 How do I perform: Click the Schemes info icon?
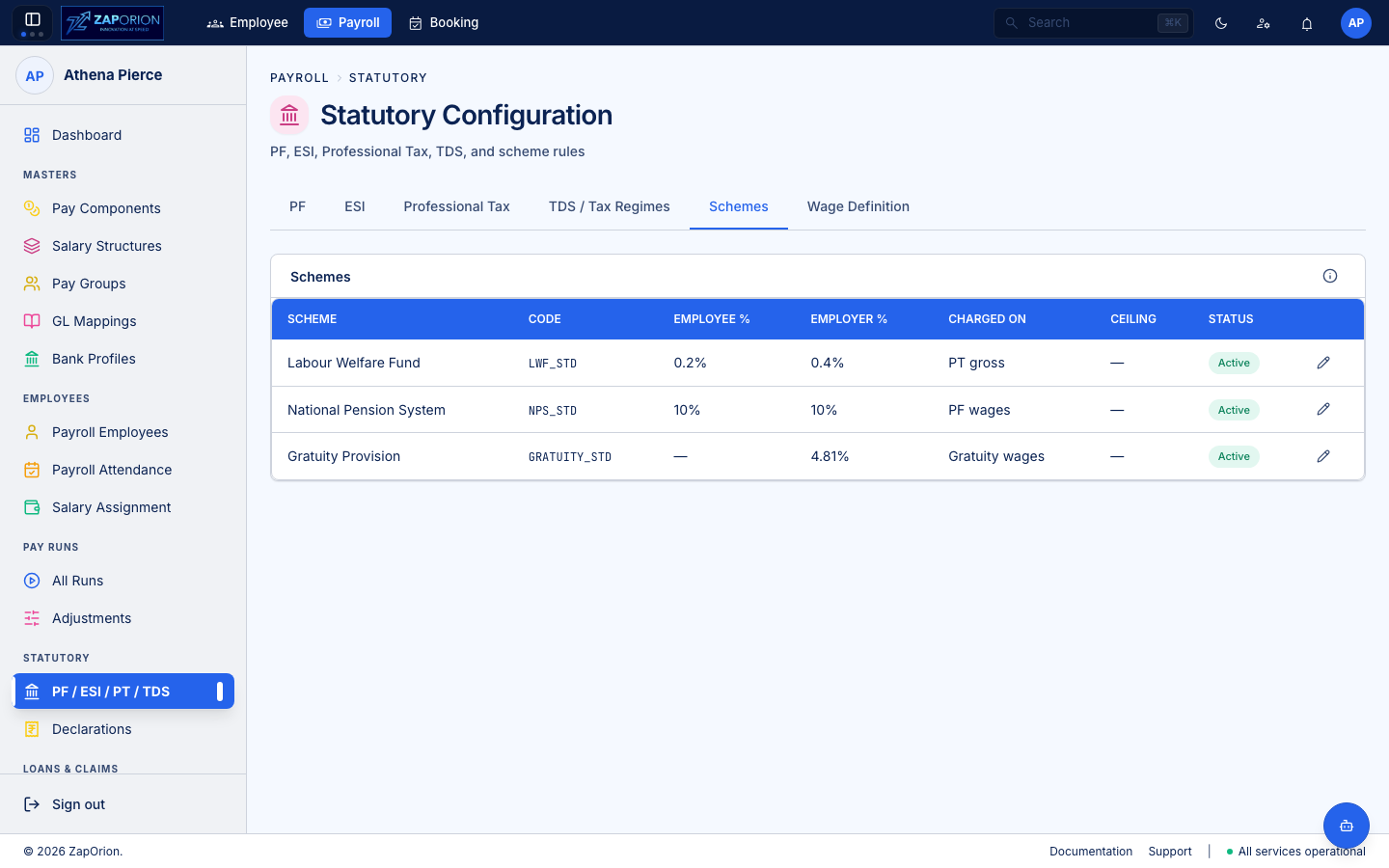1330,276
